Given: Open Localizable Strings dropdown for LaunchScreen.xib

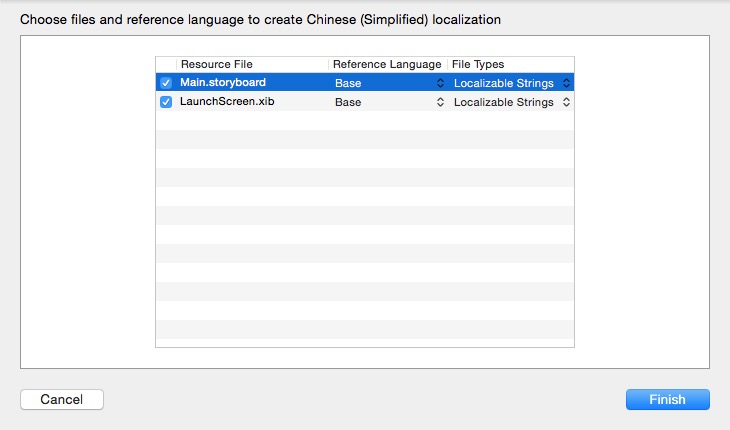Looking at the screenshot, I should click(510, 102).
